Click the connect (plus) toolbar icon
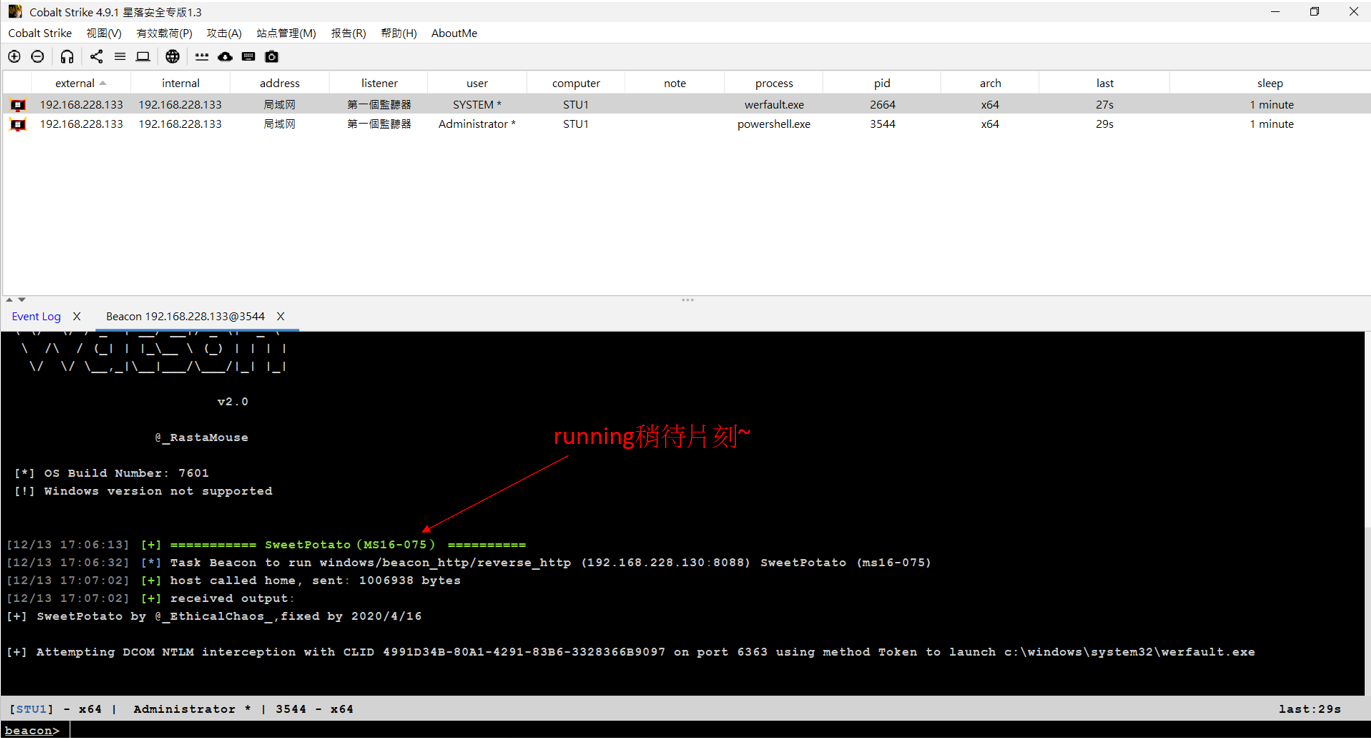 point(14,57)
